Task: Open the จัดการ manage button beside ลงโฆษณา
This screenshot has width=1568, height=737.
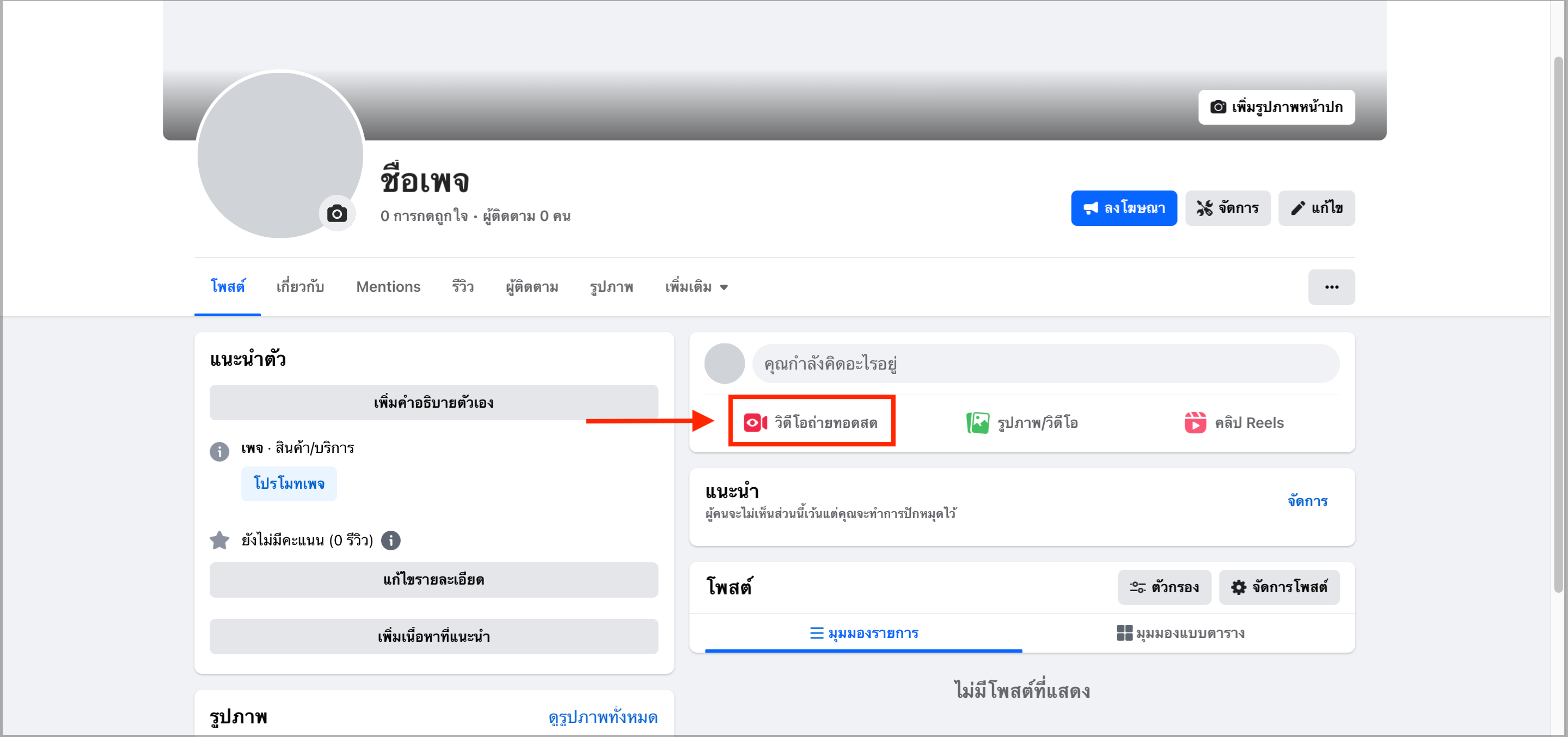Action: tap(1227, 208)
